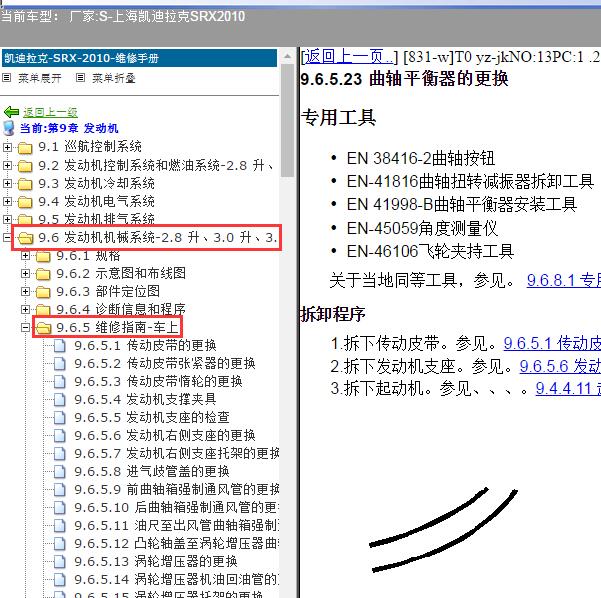Click folder icon of 9.2 发动机控制系统
The image size is (601, 598).
click(x=25, y=166)
